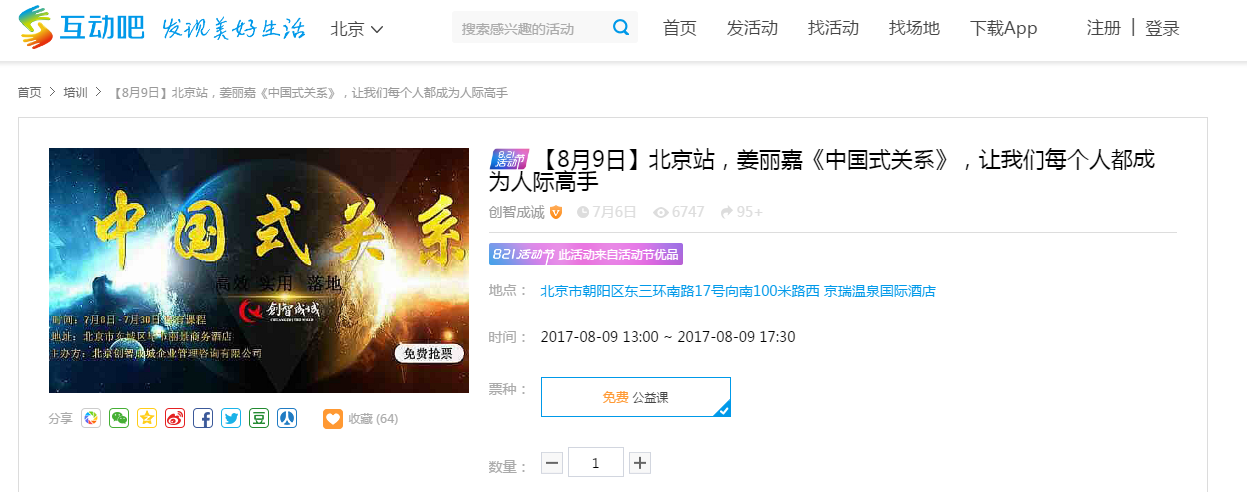The width and height of the screenshot is (1247, 492).
Task: Click the search activities input field
Action: 528,29
